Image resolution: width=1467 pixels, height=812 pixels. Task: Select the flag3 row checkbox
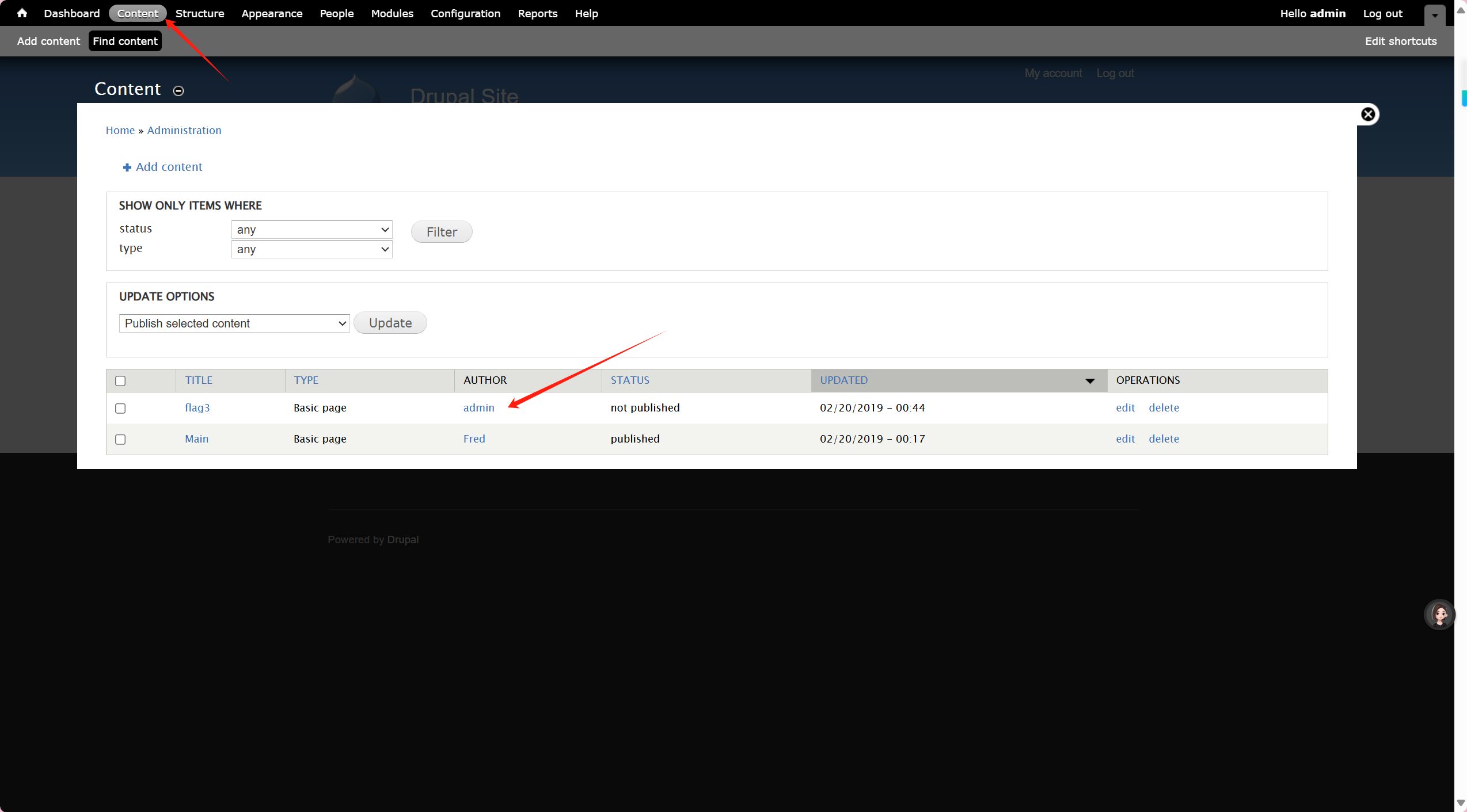[x=120, y=408]
